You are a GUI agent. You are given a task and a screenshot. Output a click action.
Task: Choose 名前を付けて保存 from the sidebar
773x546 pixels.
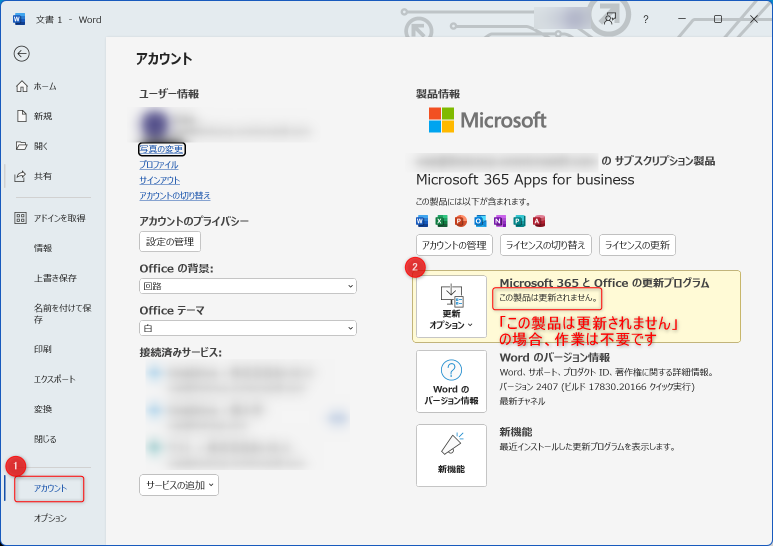63,313
